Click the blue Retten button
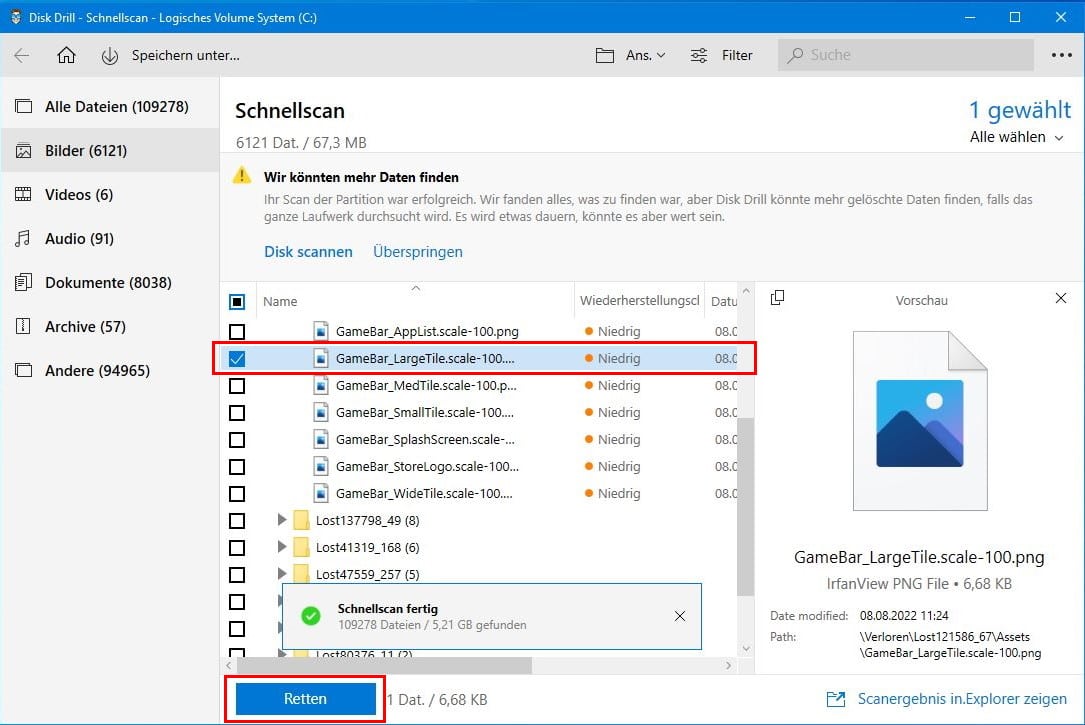1085x725 pixels. 305,699
